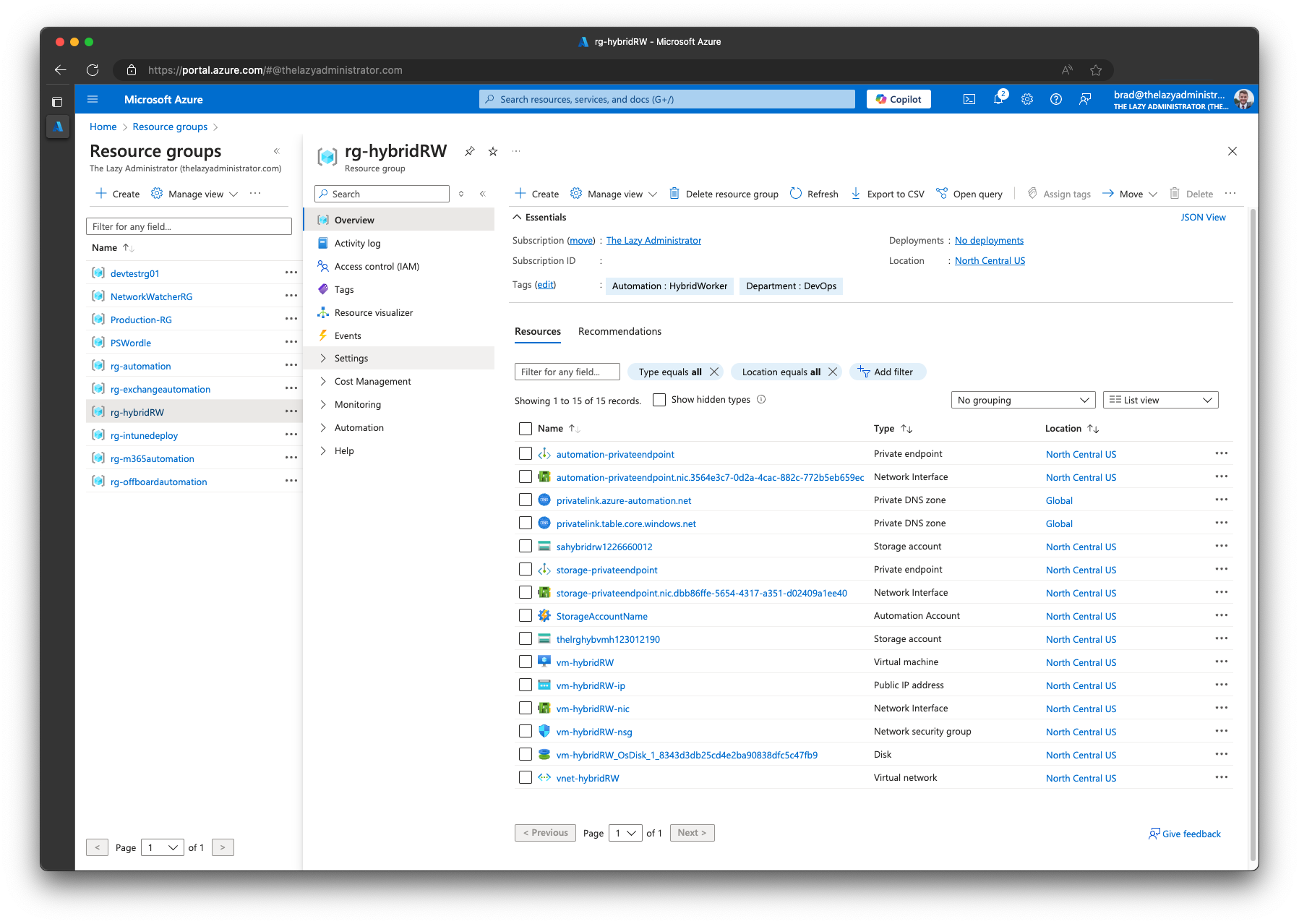Expand the Help section
This screenshot has height=924, width=1299.
tap(399, 450)
